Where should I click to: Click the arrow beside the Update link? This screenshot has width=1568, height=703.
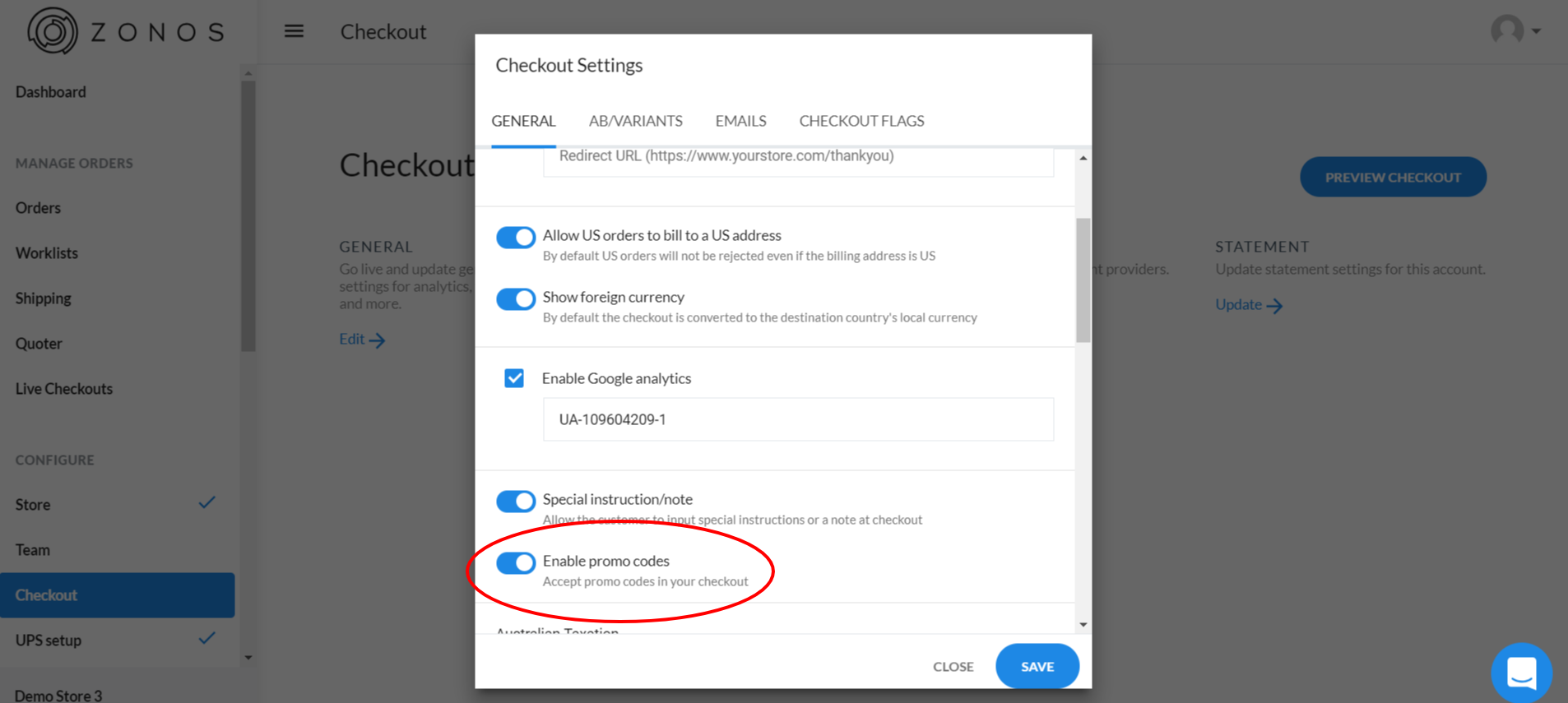coord(1274,306)
